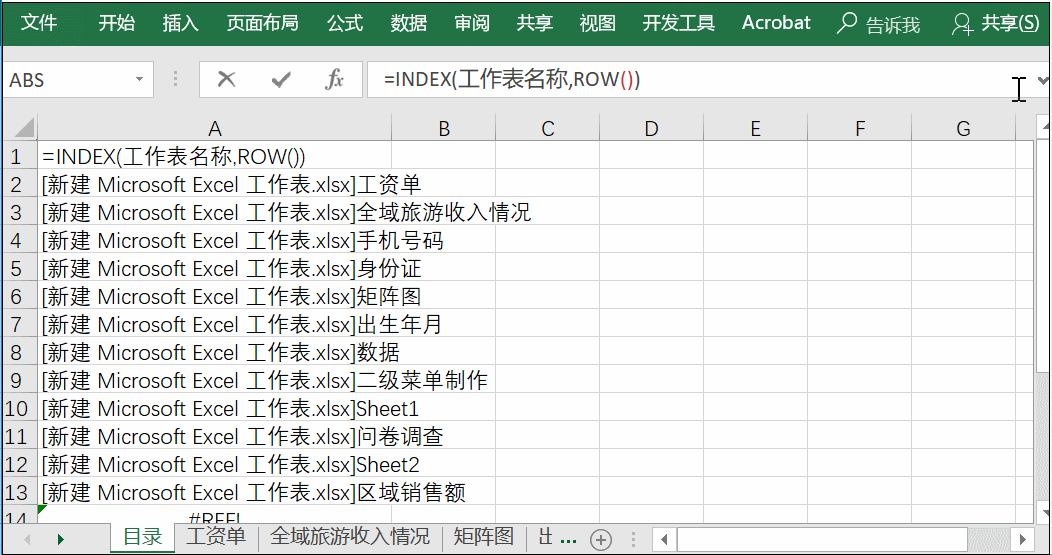The image size is (1052, 555).
Task: Click cell with 身份证 entry
Action: click(214, 268)
